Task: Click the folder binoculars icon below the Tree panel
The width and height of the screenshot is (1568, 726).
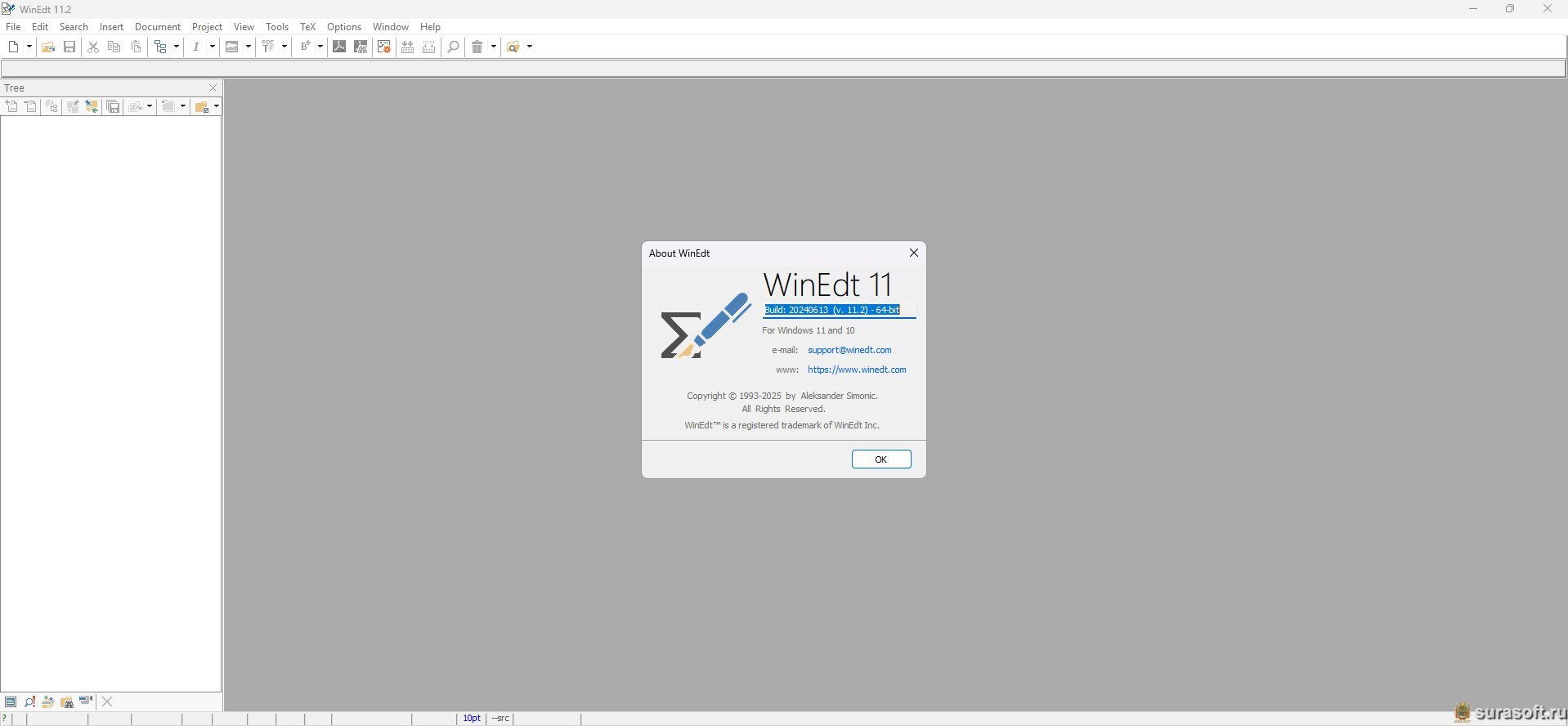Action: click(67, 701)
